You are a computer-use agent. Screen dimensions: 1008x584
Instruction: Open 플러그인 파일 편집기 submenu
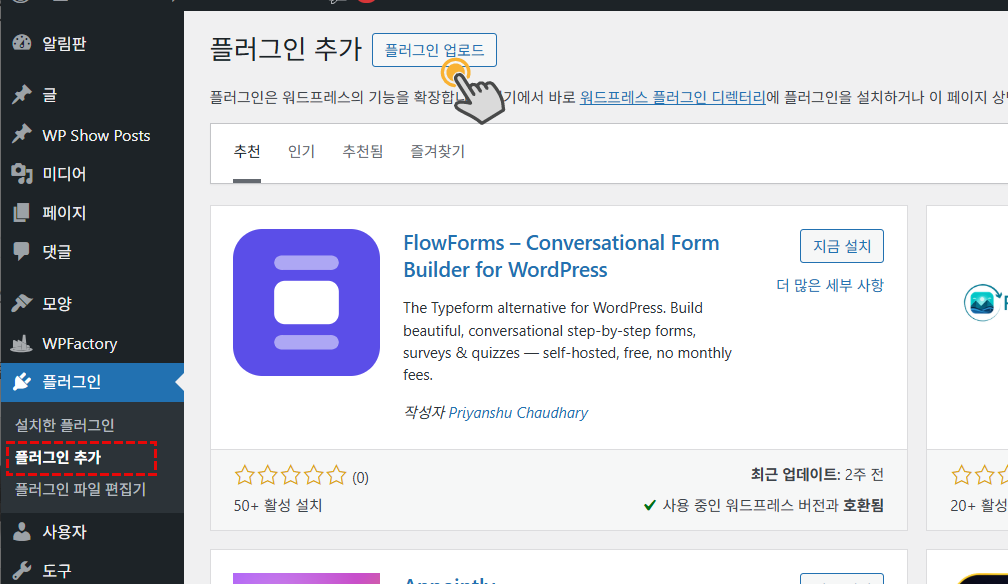click(x=80, y=489)
